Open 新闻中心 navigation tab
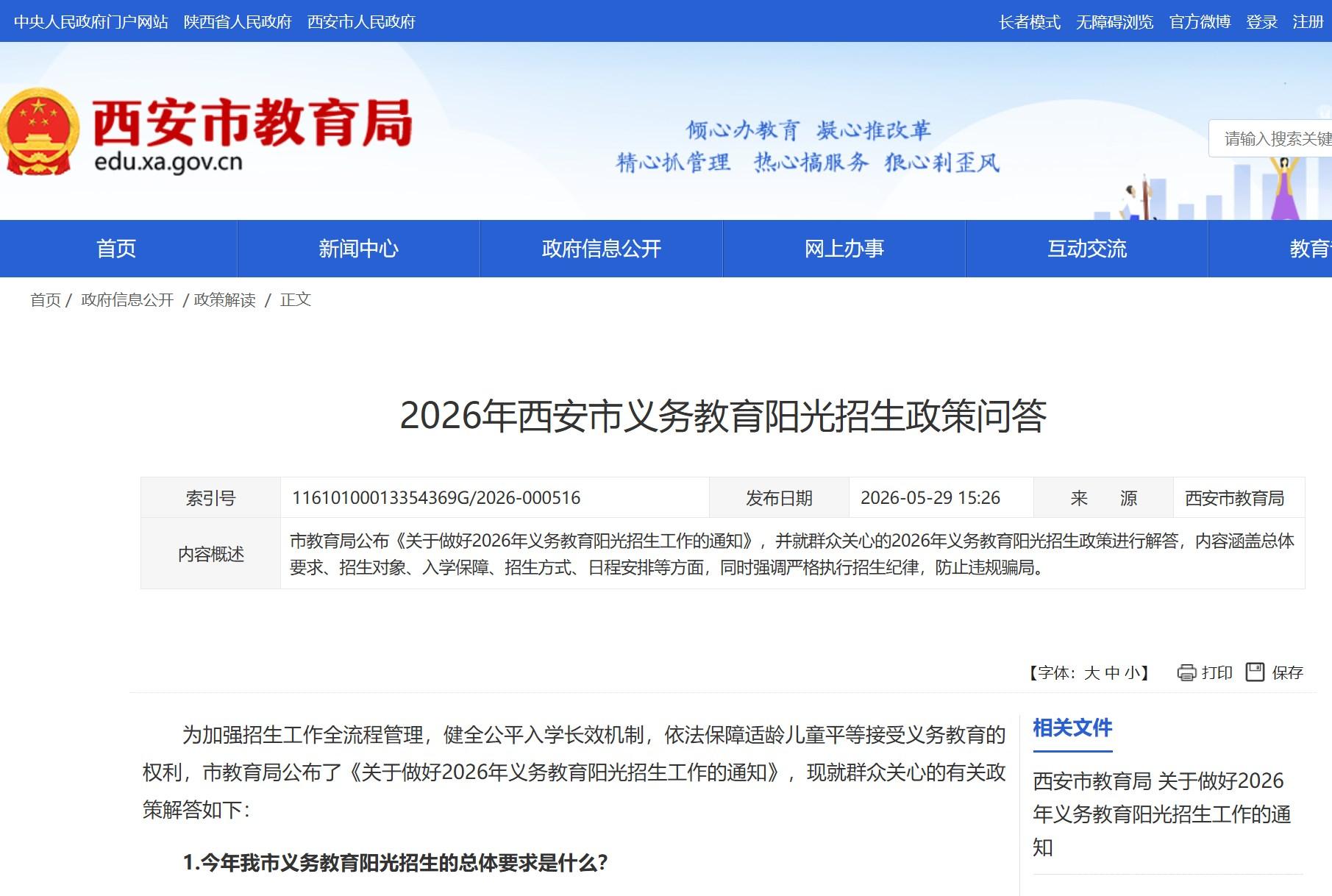1332x896 pixels. 359,249
